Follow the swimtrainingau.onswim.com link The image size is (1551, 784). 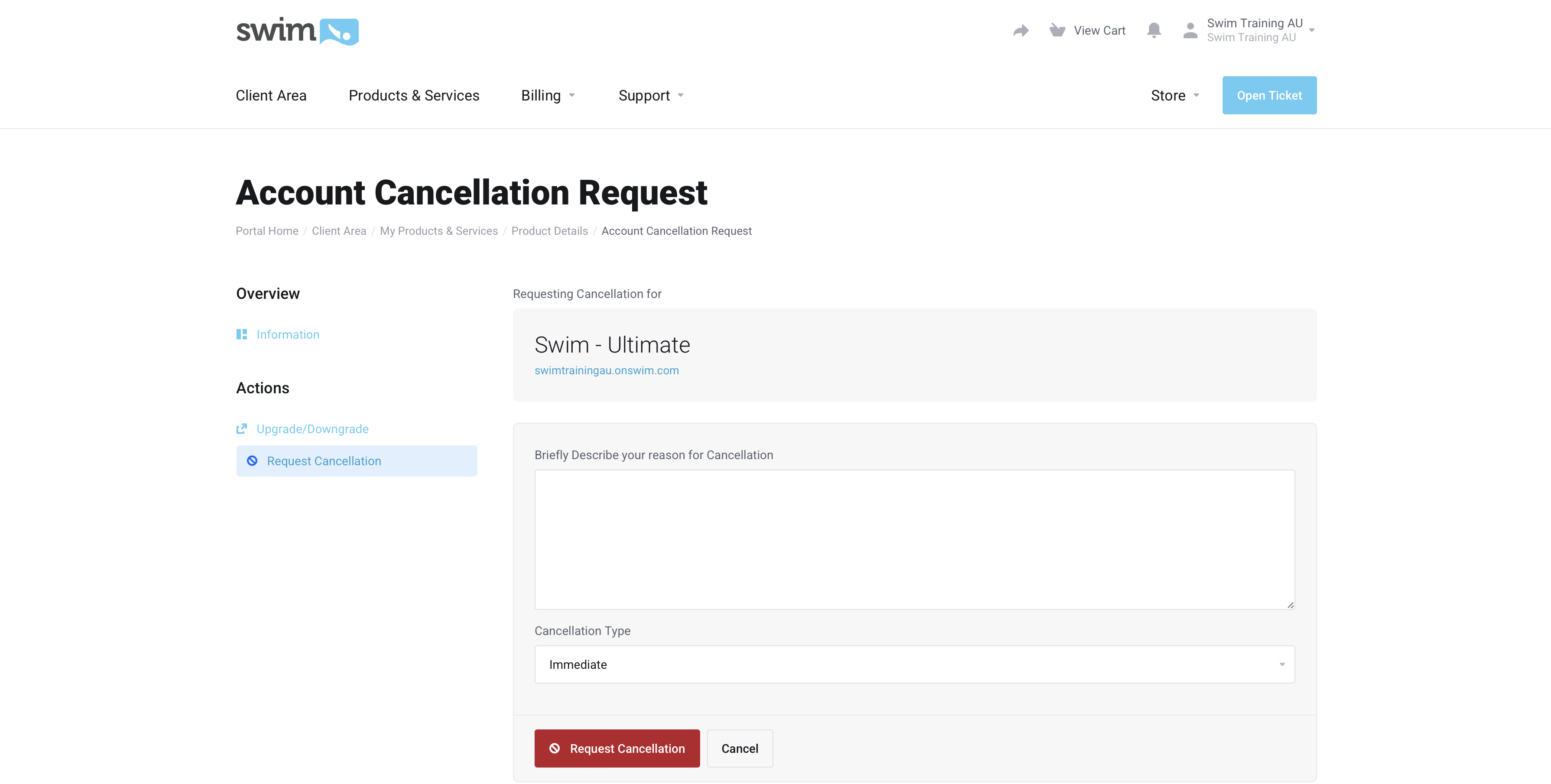(x=606, y=370)
